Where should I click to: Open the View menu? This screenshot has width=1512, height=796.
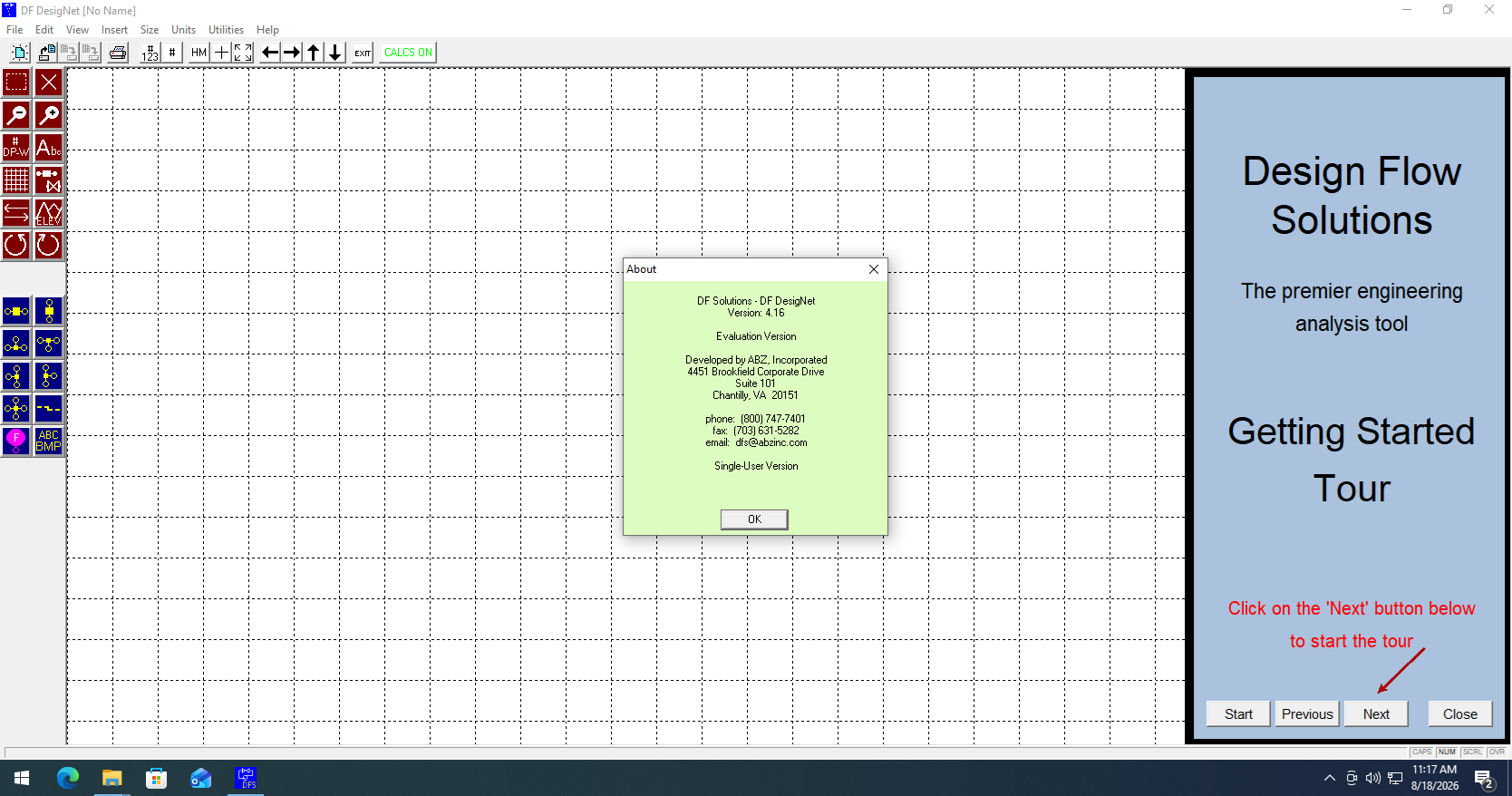(78, 30)
